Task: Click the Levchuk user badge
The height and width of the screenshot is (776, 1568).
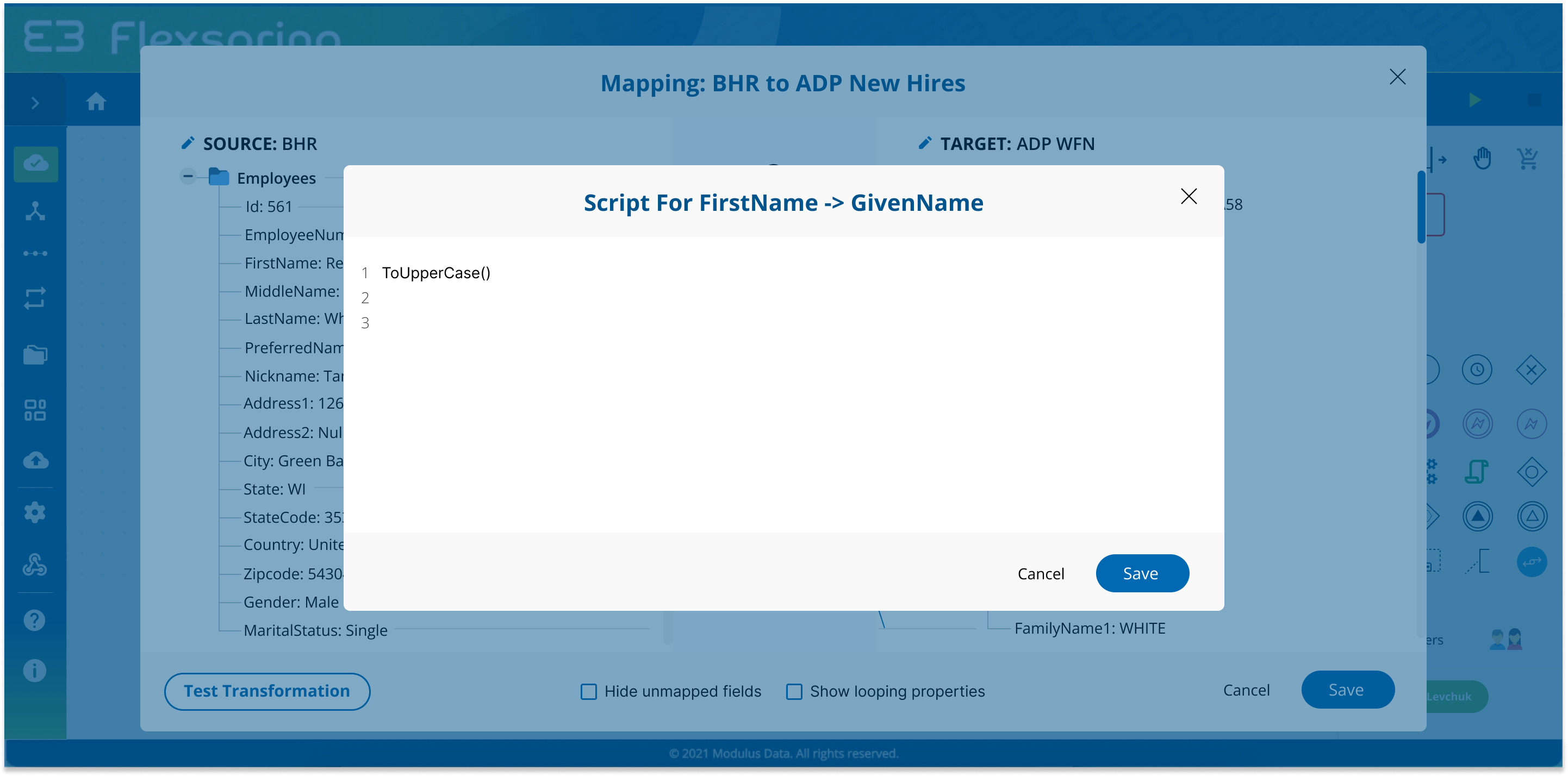Action: point(1457,696)
